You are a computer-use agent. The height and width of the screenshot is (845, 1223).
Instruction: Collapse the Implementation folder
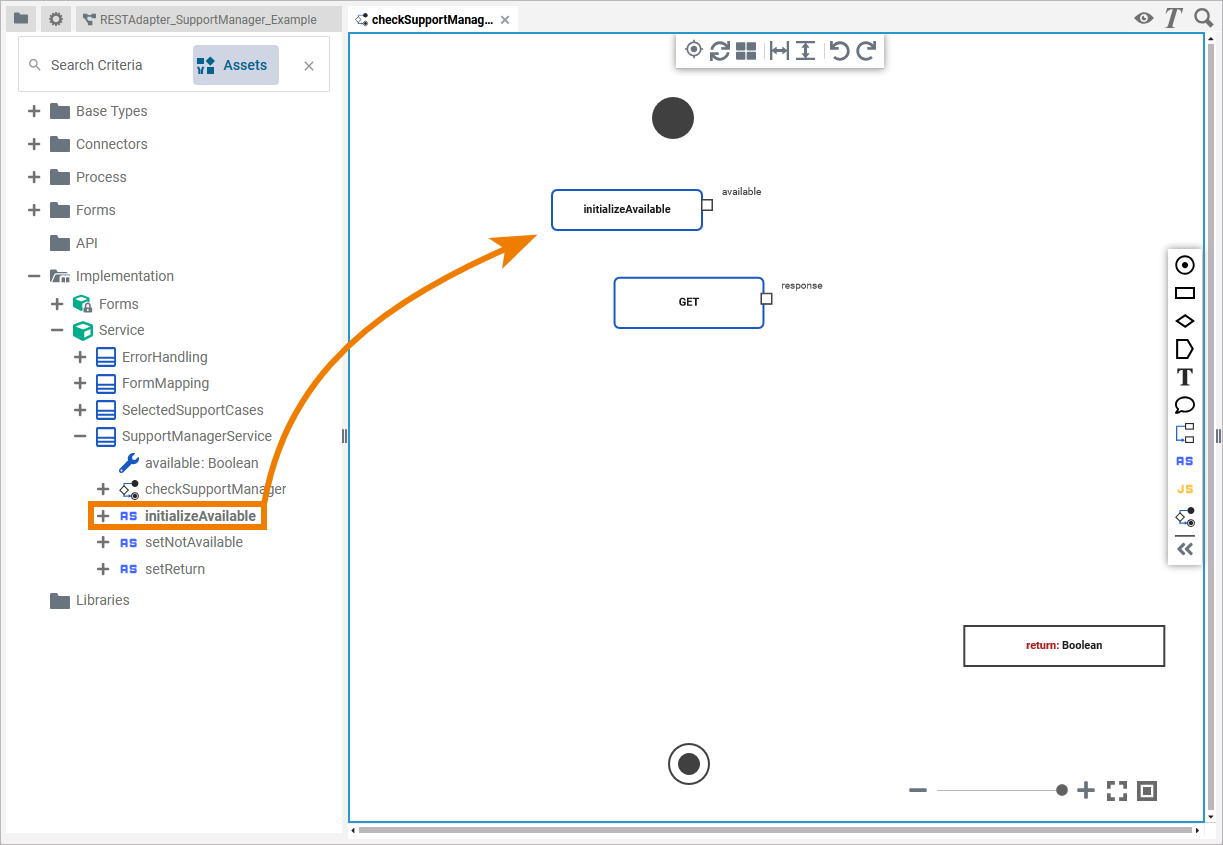click(x=34, y=276)
